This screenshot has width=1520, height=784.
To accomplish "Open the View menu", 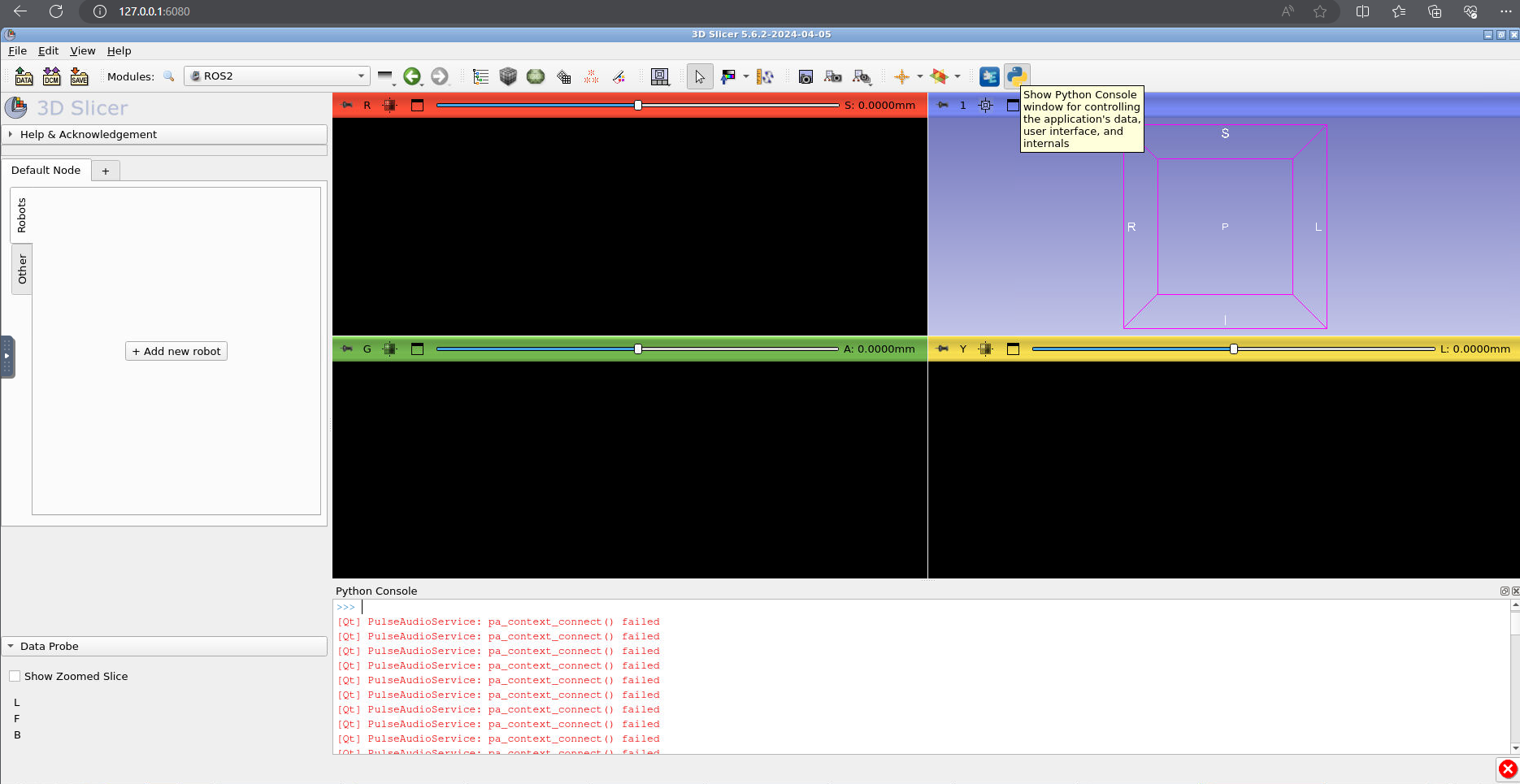I will pyautogui.click(x=82, y=50).
